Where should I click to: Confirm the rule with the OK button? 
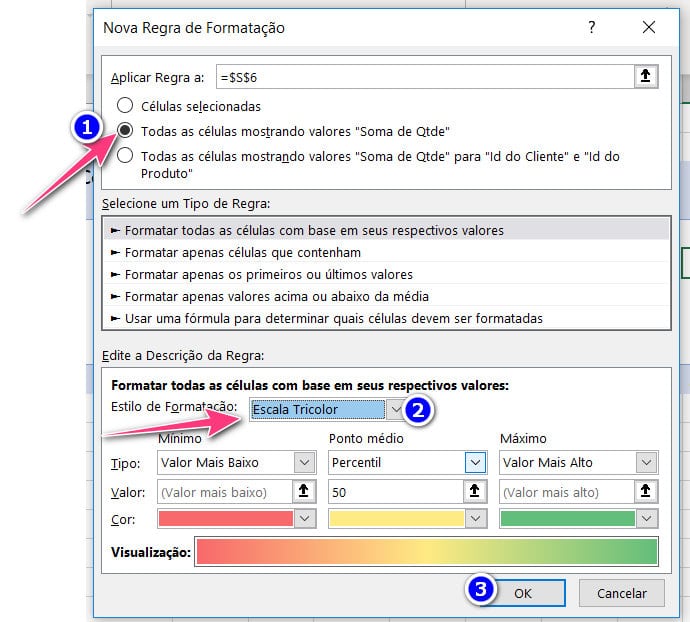point(523,593)
